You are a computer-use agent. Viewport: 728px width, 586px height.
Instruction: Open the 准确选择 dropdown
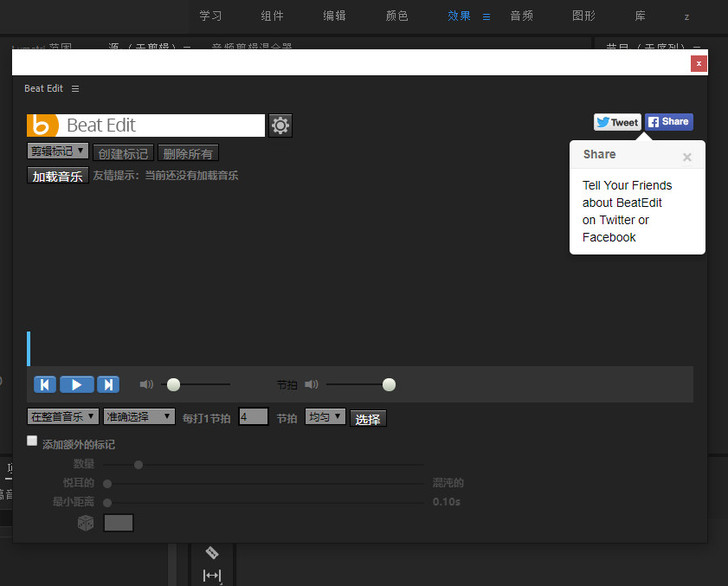[x=139, y=416]
